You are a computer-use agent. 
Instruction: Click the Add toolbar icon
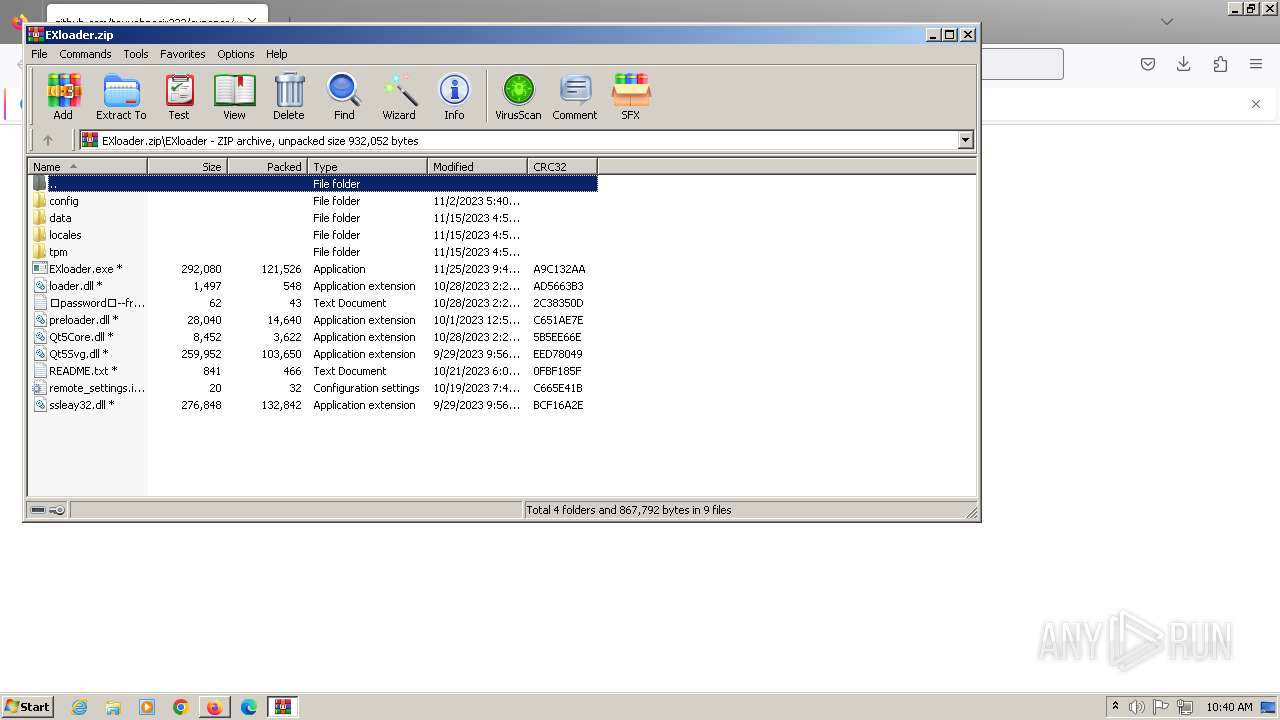coord(63,97)
